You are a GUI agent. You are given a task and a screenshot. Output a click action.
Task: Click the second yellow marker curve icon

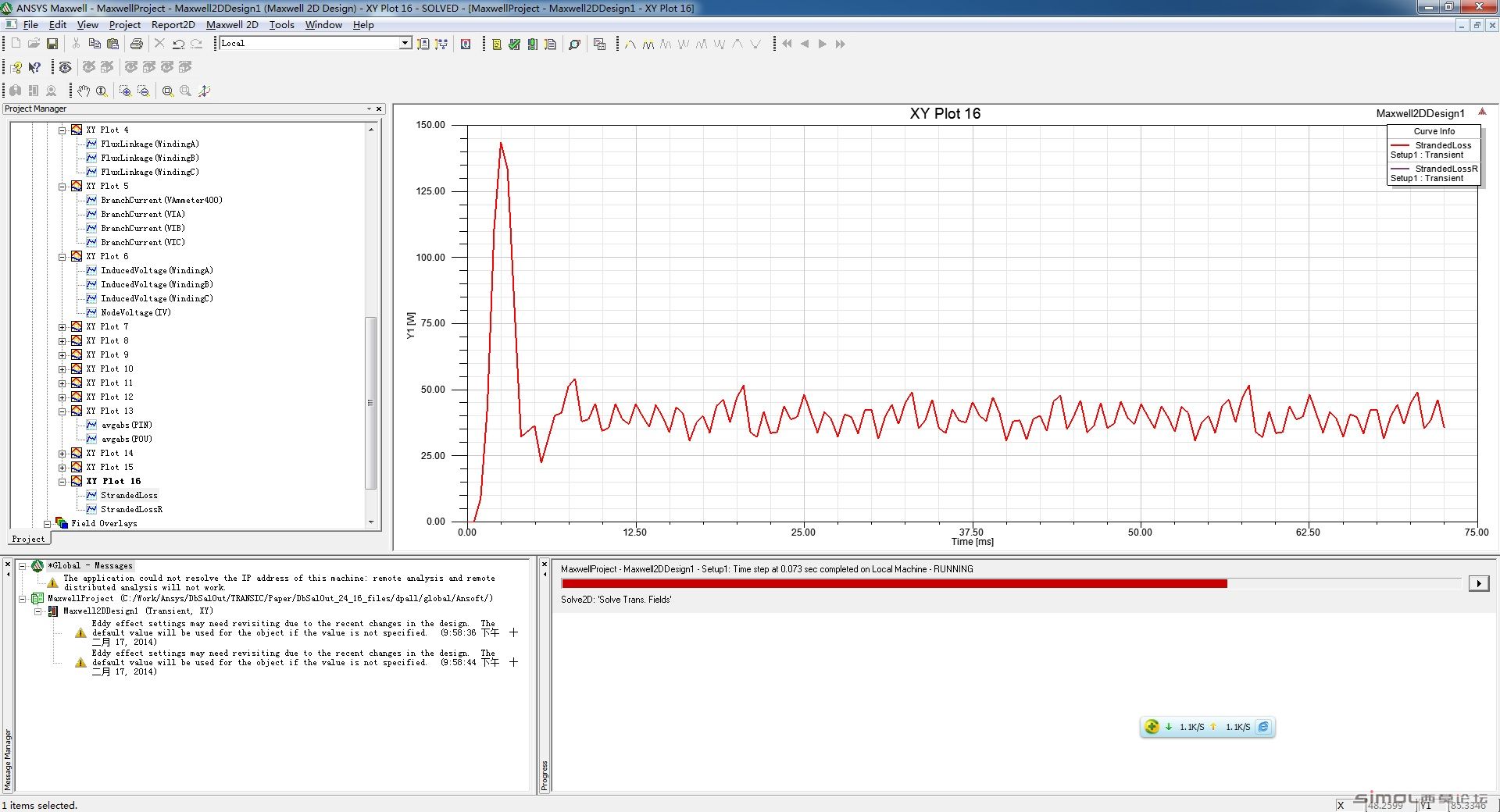pos(648,44)
